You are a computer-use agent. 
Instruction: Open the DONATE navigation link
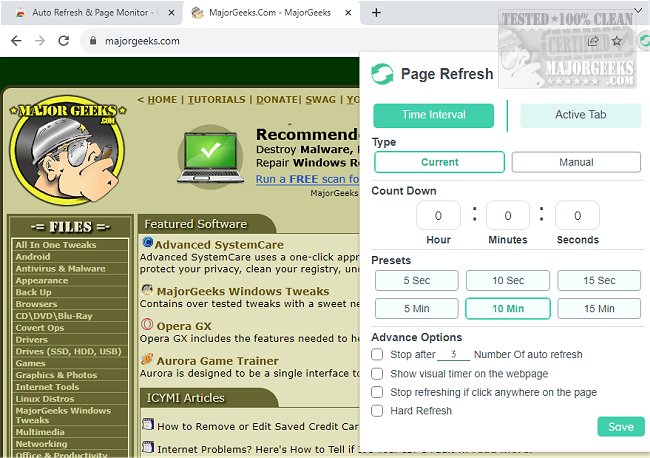point(276,100)
